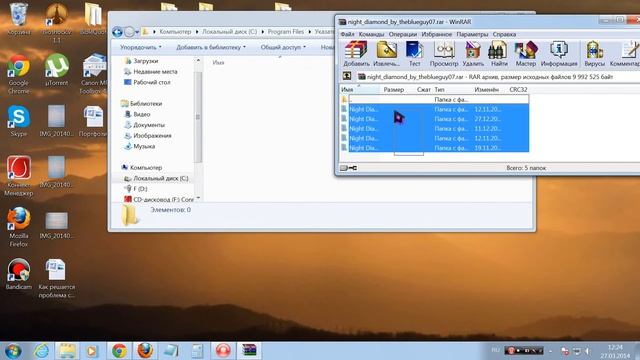Open the Операции menu in WinRAR
640x360 pixels.
402,34
